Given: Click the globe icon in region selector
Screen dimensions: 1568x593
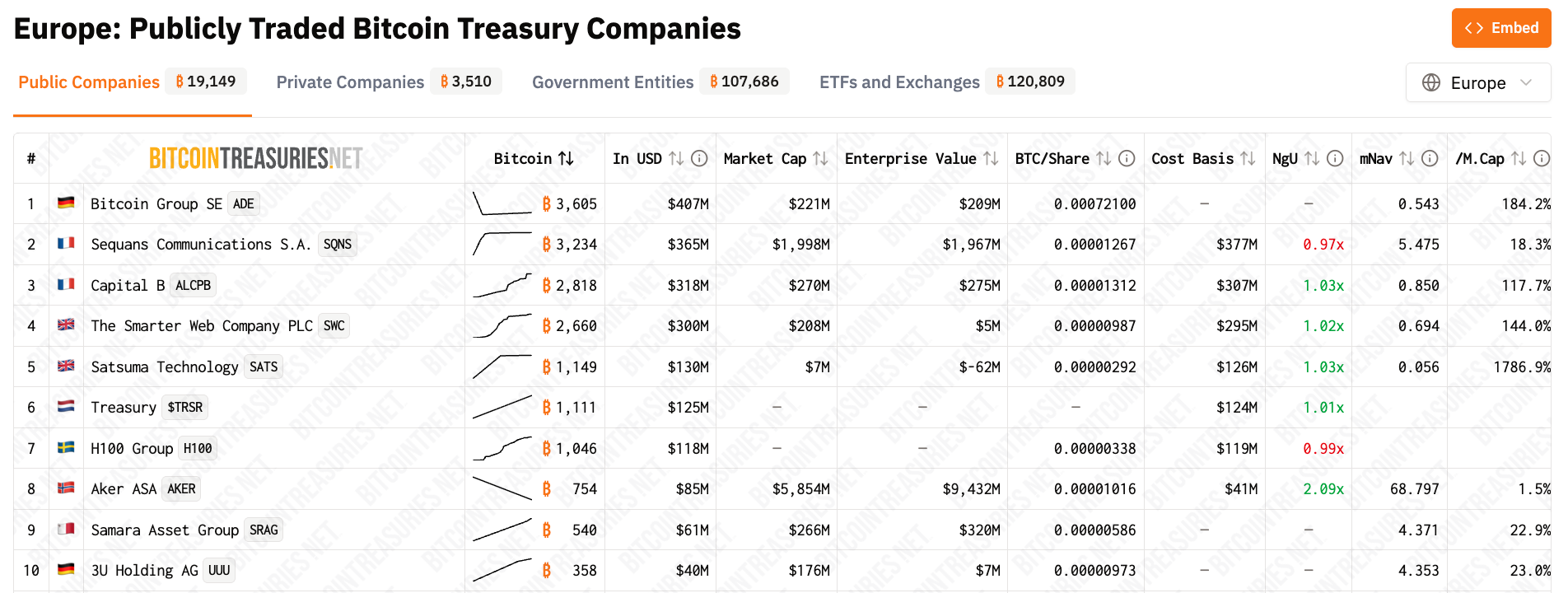Looking at the screenshot, I should tap(1431, 82).
